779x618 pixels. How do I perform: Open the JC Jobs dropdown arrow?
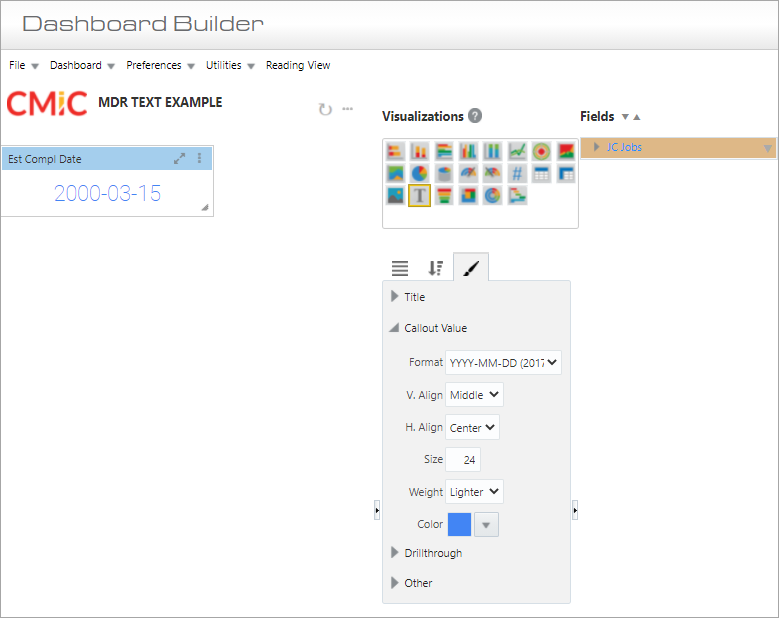(x=767, y=148)
